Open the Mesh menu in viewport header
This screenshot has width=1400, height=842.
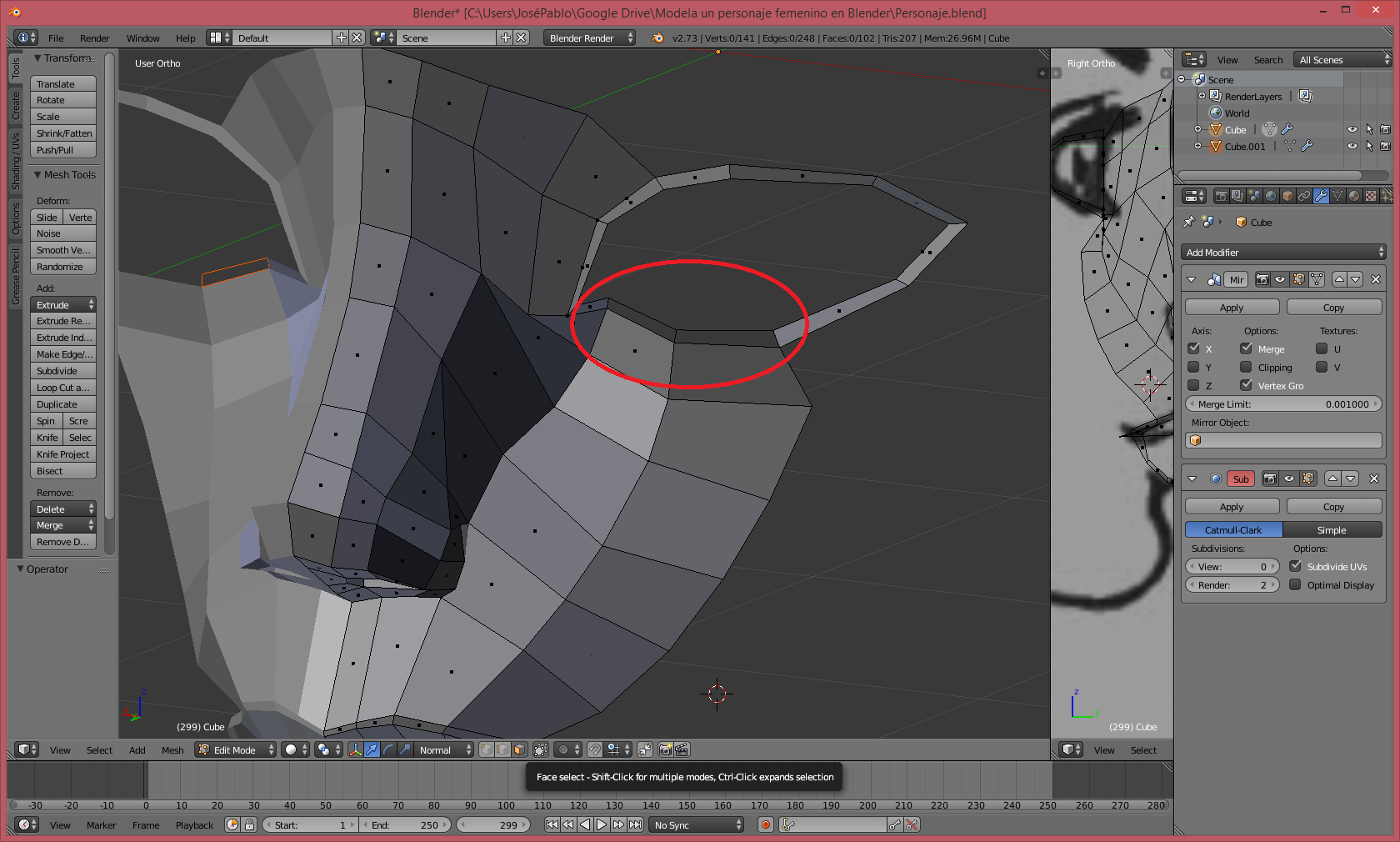click(172, 750)
